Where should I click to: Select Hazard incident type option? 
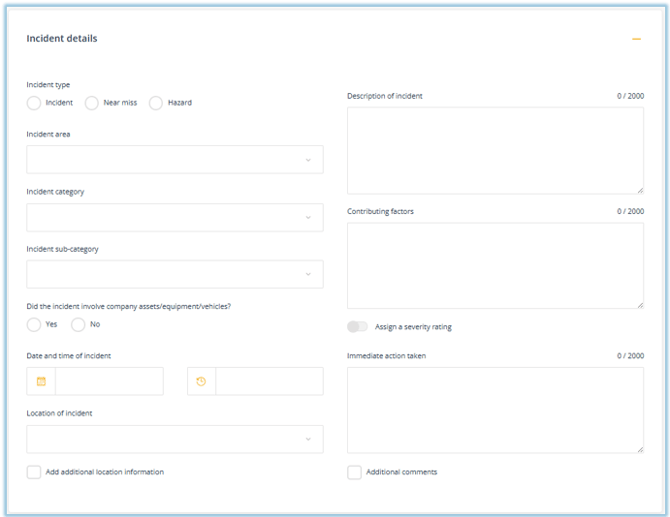coord(156,103)
